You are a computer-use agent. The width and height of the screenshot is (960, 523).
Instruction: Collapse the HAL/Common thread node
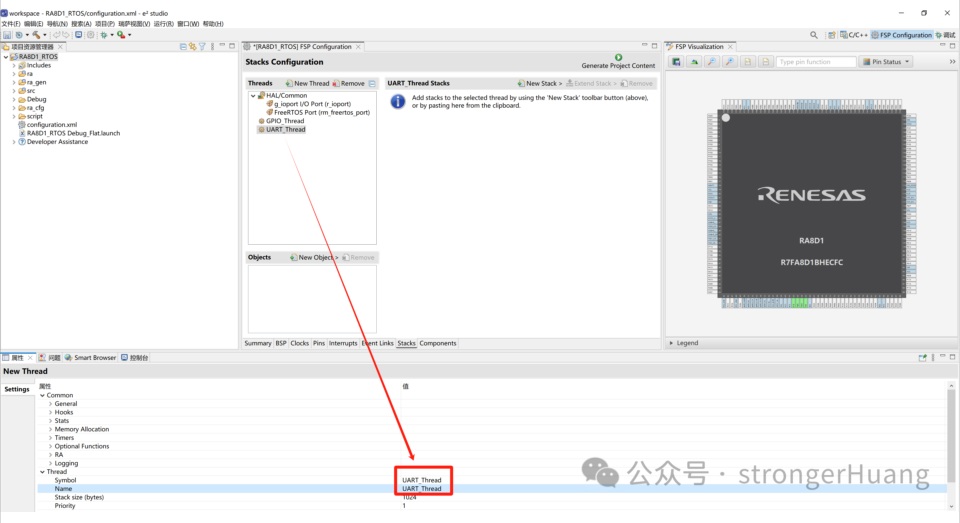point(253,96)
